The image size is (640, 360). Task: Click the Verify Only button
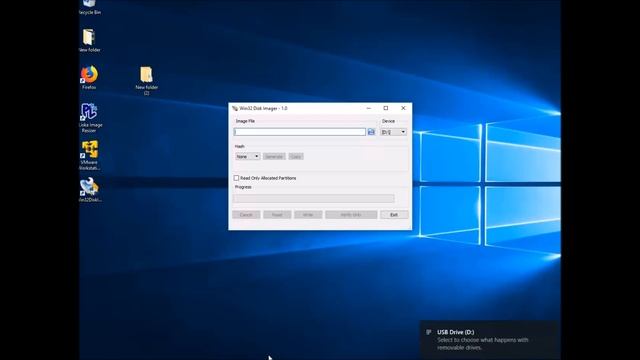pyautogui.click(x=351, y=215)
